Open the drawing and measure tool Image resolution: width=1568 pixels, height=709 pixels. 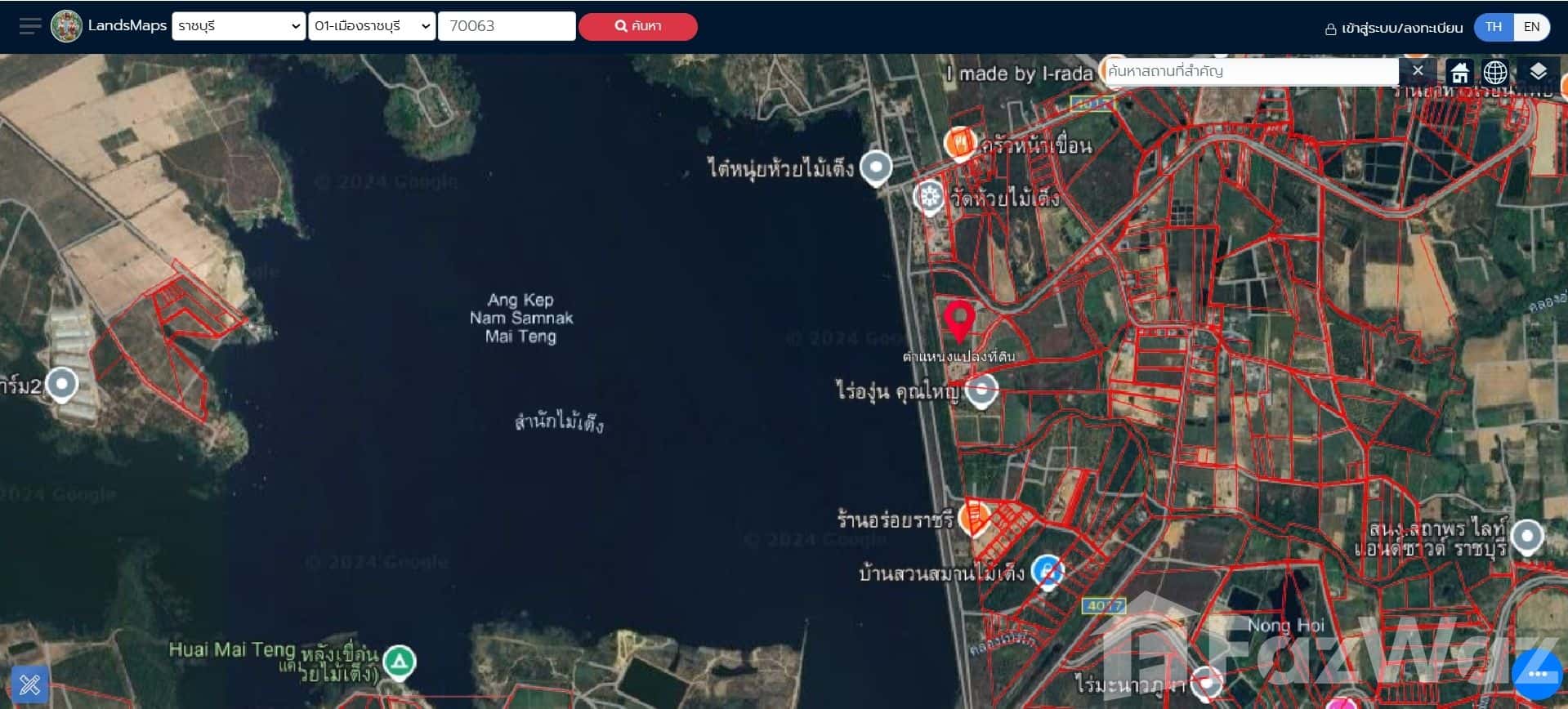tap(29, 684)
